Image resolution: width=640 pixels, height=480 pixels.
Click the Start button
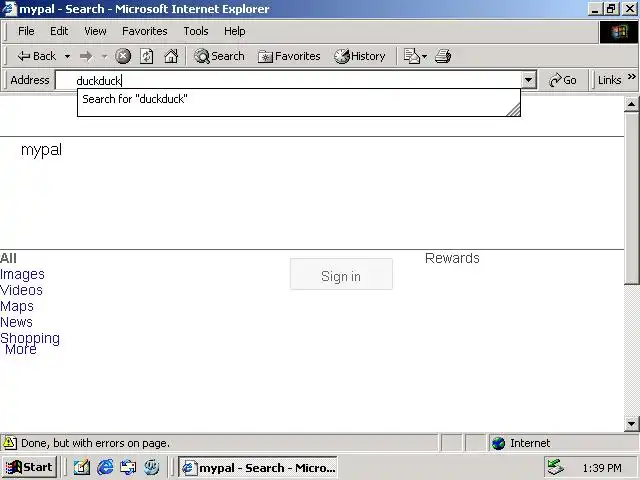click(29, 467)
